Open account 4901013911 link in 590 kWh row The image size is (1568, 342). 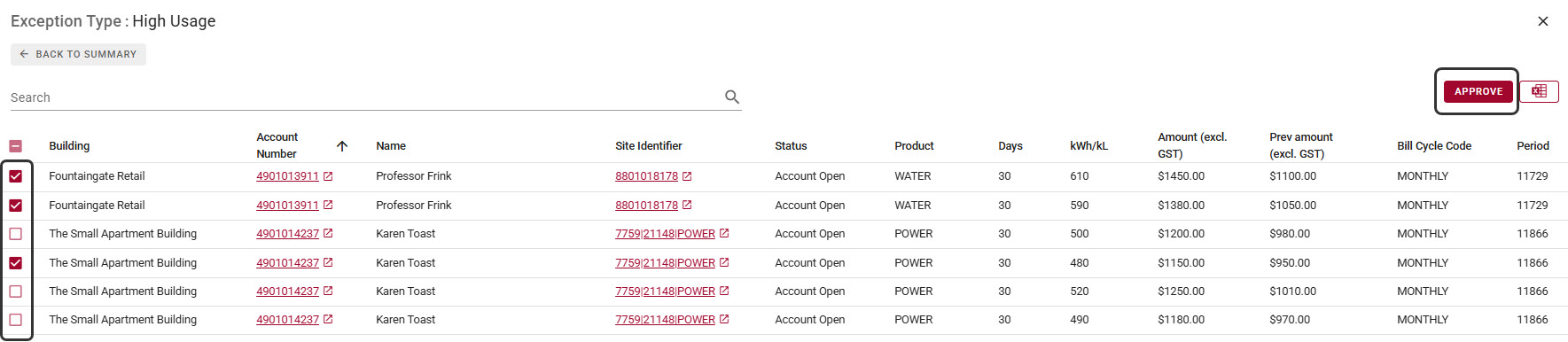[x=287, y=206]
